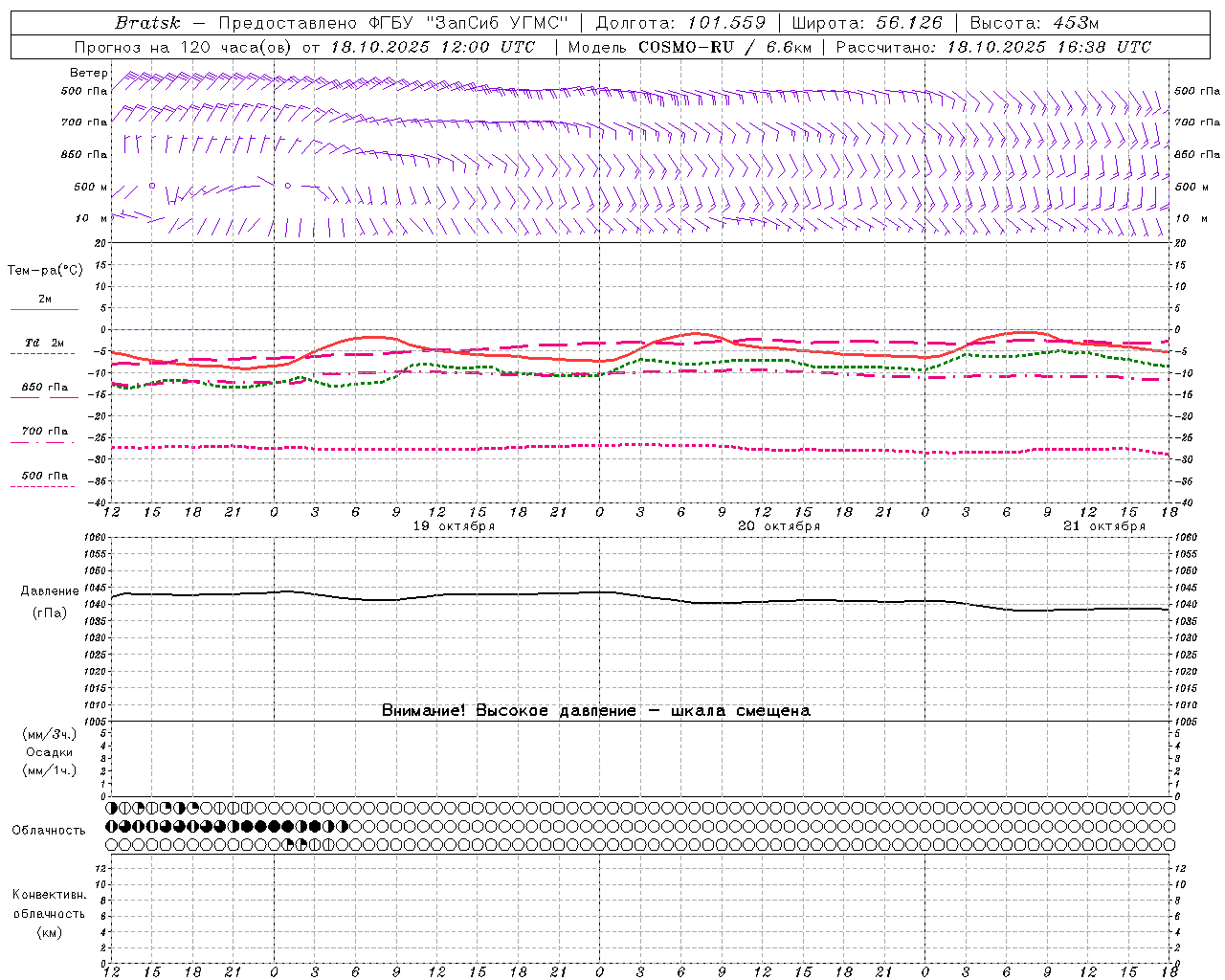Click the "(мм/1ч.)" precipitation unit label
The width and height of the screenshot is (1225, 980).
pos(50,770)
